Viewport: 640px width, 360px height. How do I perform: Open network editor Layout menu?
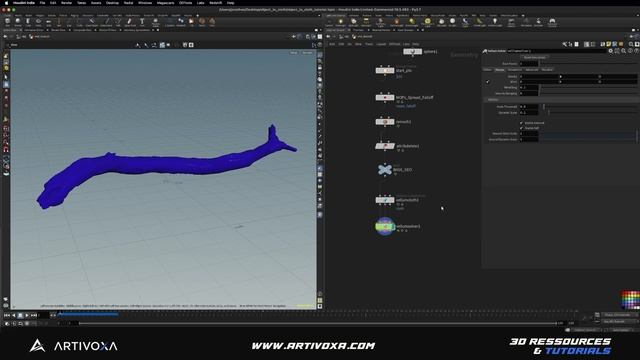coord(381,44)
